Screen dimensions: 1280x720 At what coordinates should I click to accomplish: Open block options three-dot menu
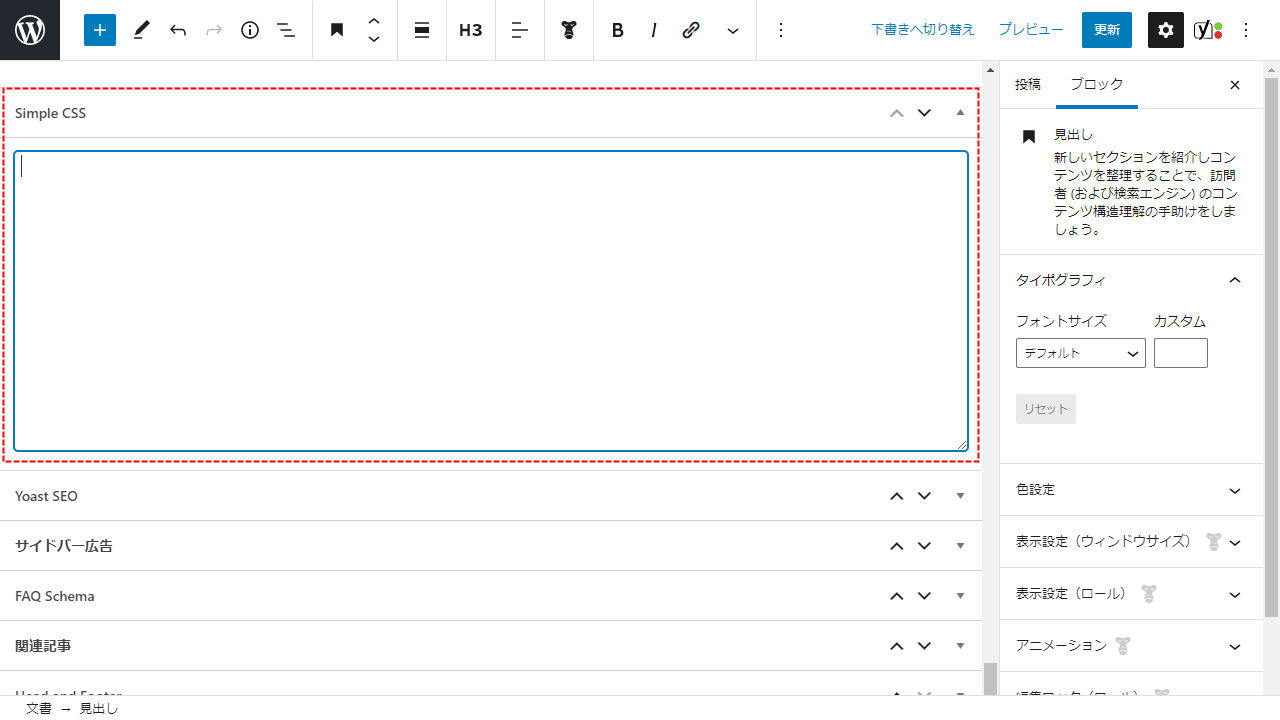(781, 30)
